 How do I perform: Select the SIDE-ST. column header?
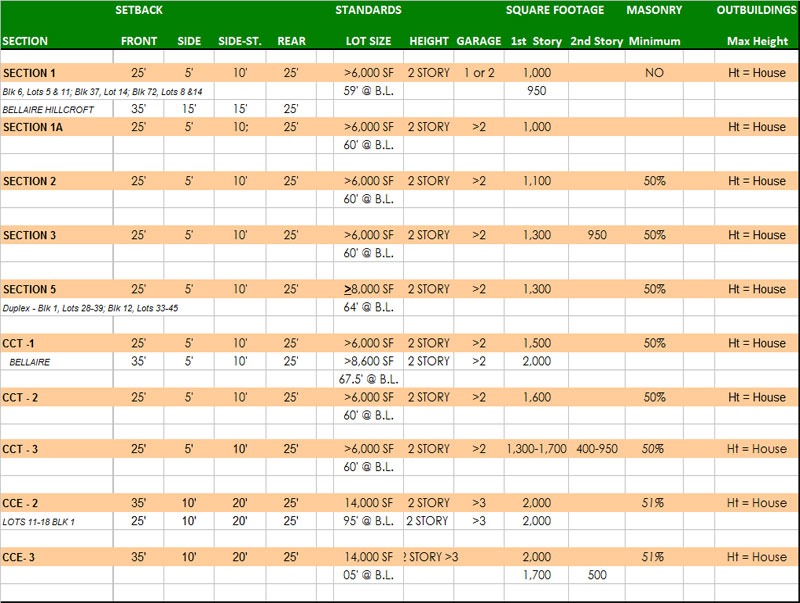click(240, 41)
